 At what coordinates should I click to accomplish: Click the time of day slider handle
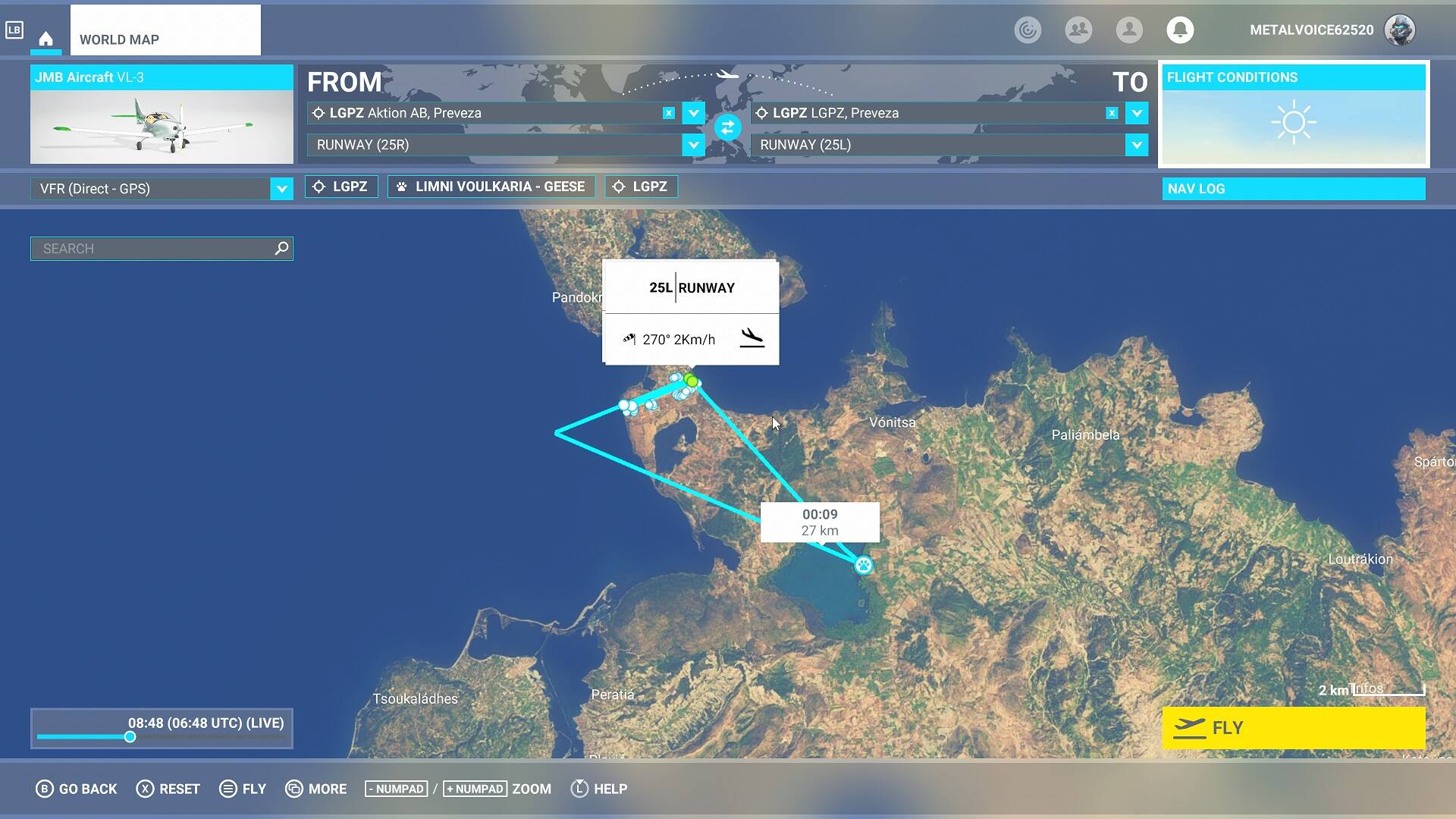pyautogui.click(x=130, y=737)
